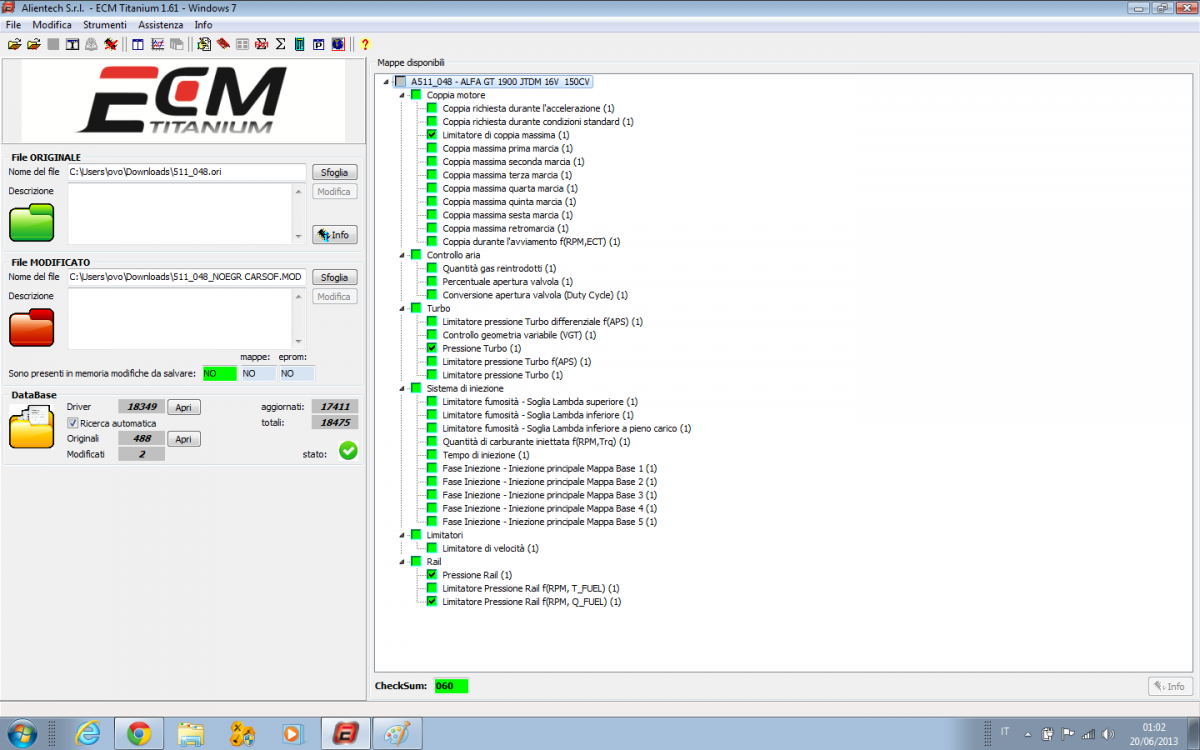Uncheck 'Limitatore Pressione Rail f(RPM, Q_FUEL)' checkbox
The height and width of the screenshot is (750, 1200).
click(x=432, y=602)
